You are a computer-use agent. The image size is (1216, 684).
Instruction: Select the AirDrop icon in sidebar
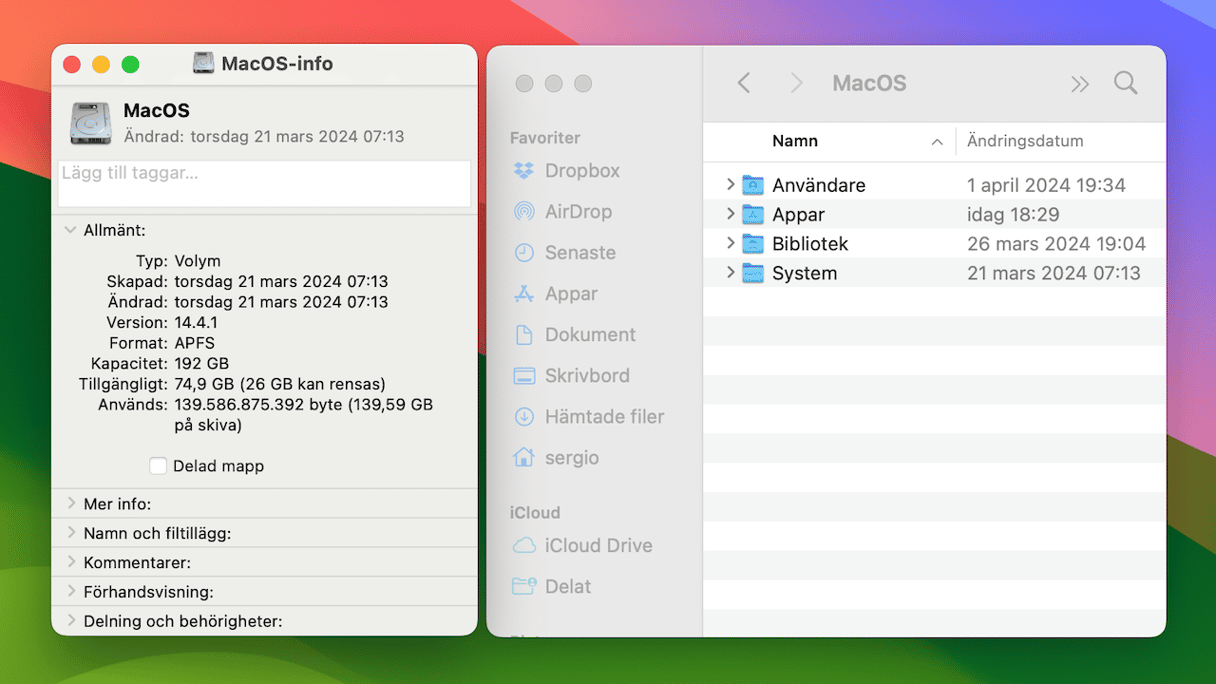coord(524,212)
